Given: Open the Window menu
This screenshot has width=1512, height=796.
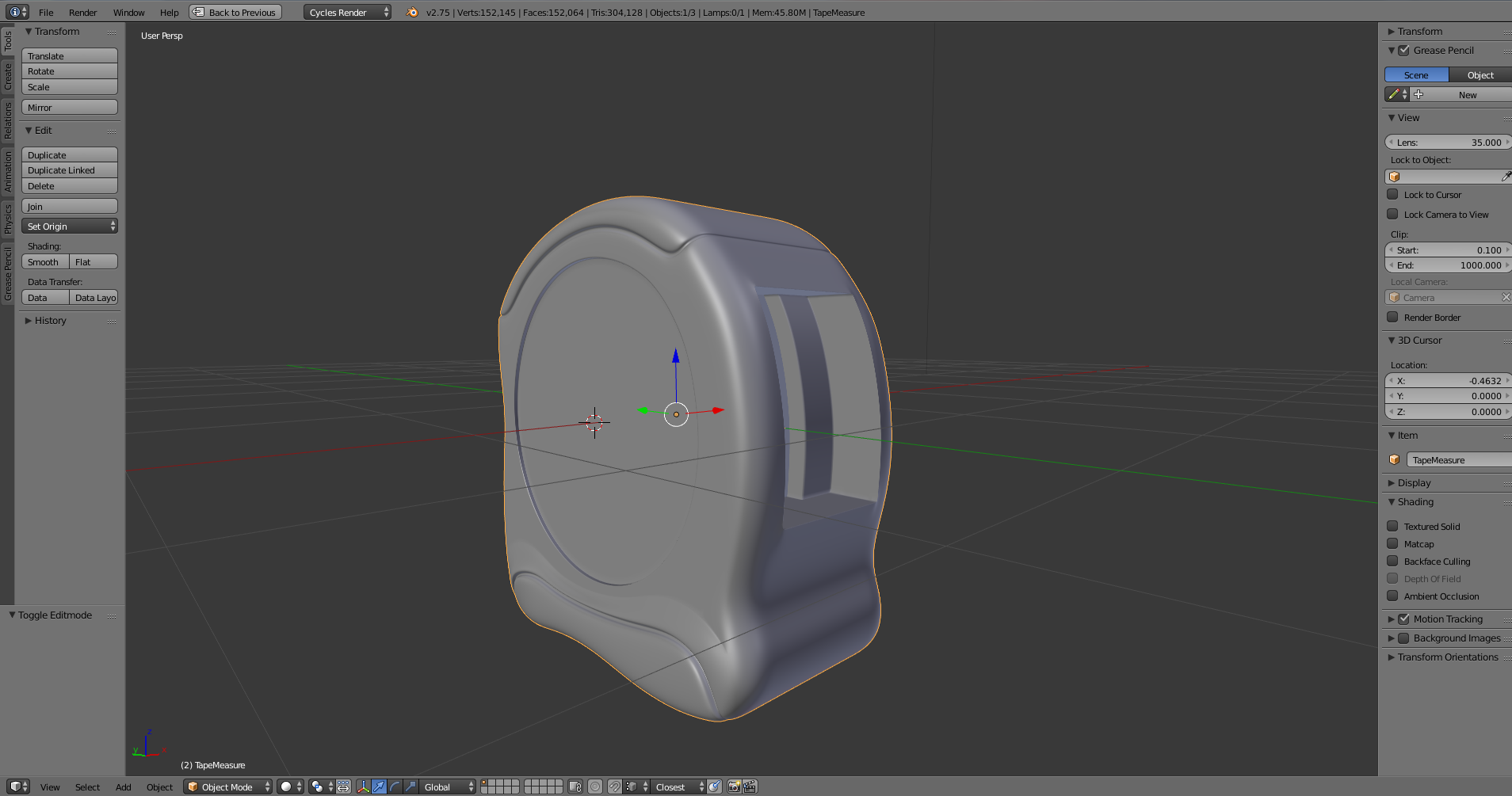Looking at the screenshot, I should coord(128,12).
